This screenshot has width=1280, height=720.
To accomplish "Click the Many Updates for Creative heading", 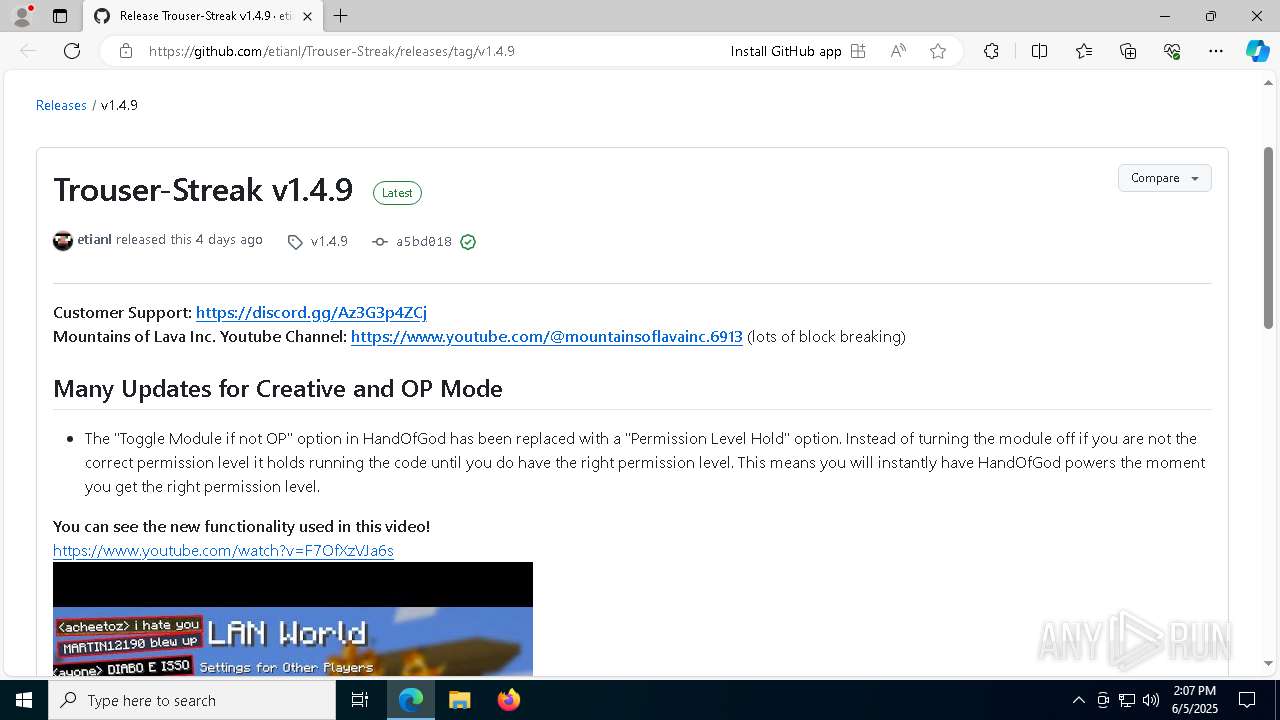I will click(x=278, y=389).
